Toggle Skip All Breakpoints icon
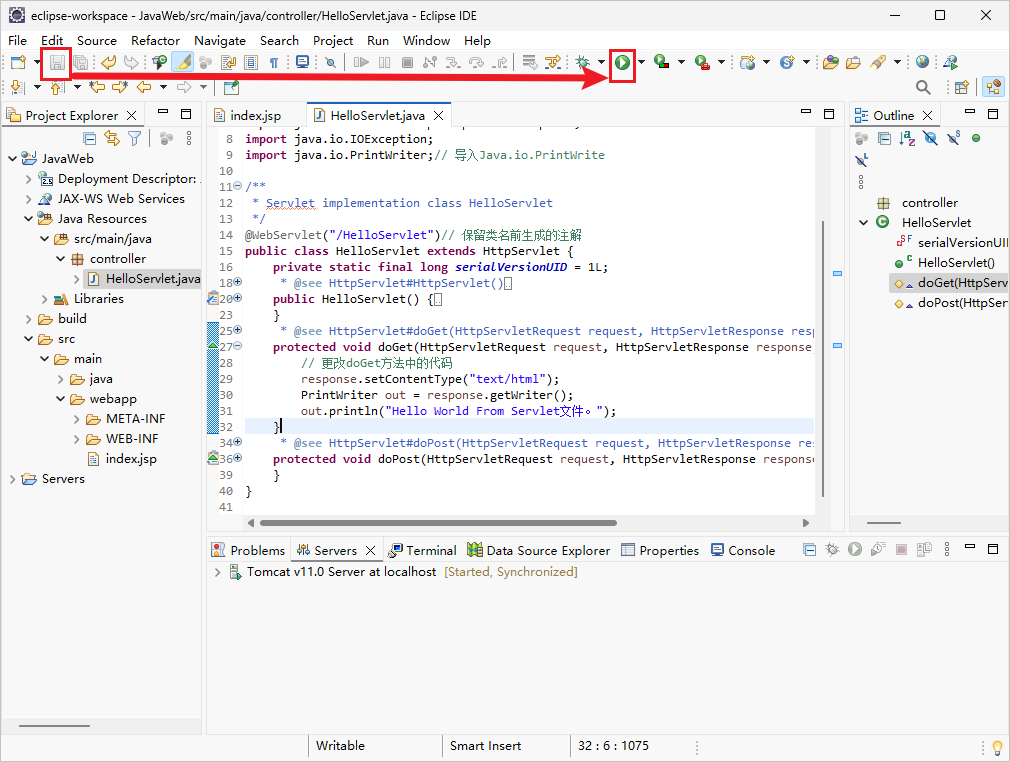This screenshot has height=762, width=1010. (330, 62)
